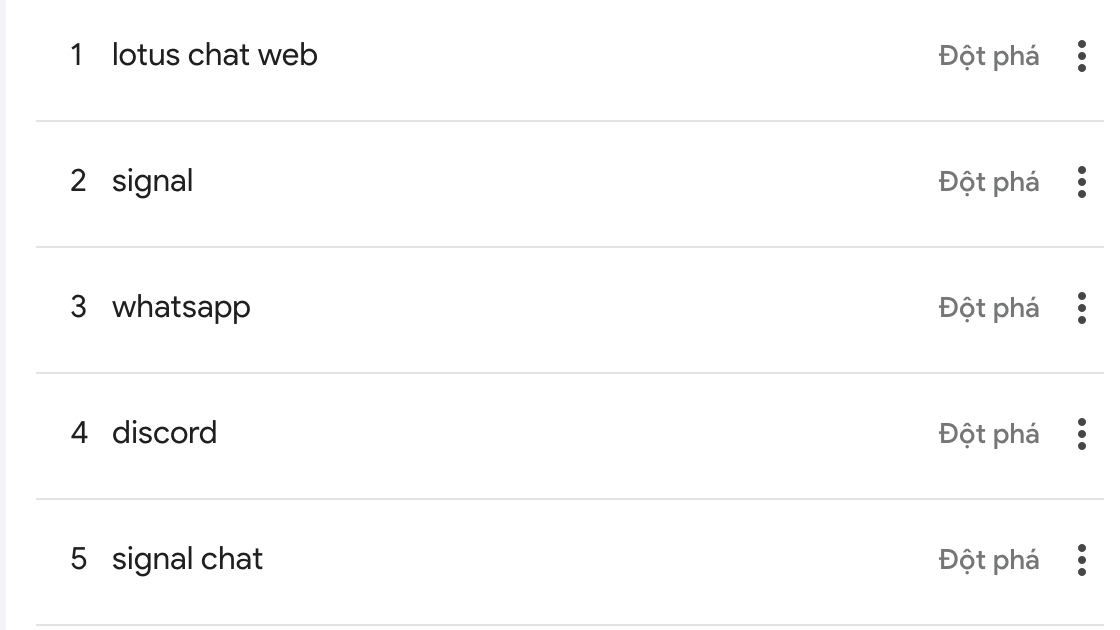Select the 'Đột phá' value in whatsapp row

(x=988, y=308)
